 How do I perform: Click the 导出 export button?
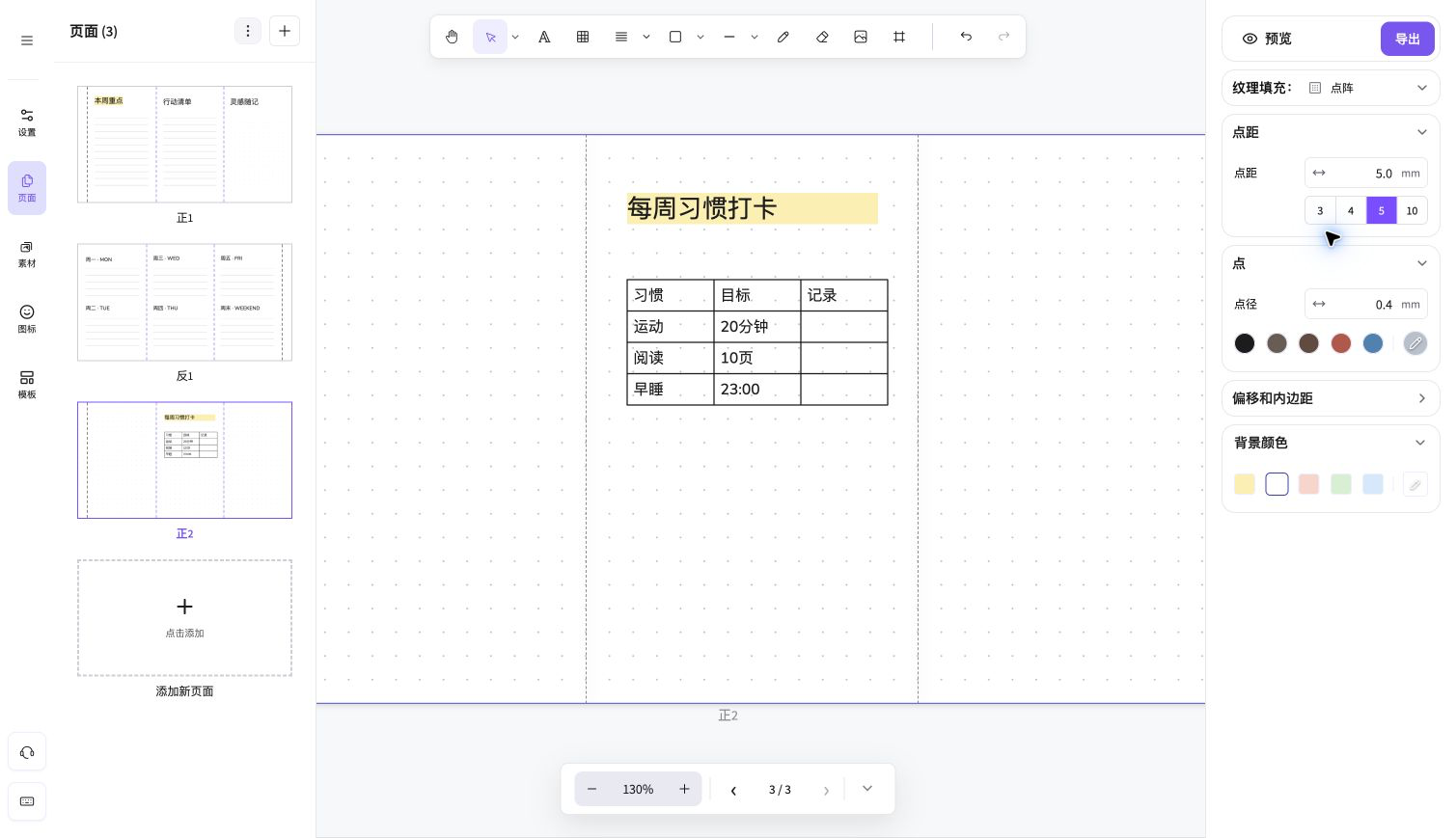pos(1408,39)
